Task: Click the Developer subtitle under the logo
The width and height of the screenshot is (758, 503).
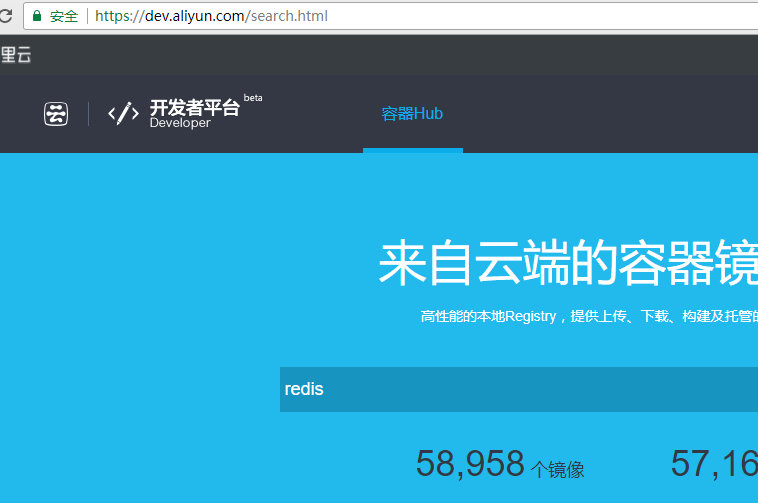Action: click(x=180, y=124)
